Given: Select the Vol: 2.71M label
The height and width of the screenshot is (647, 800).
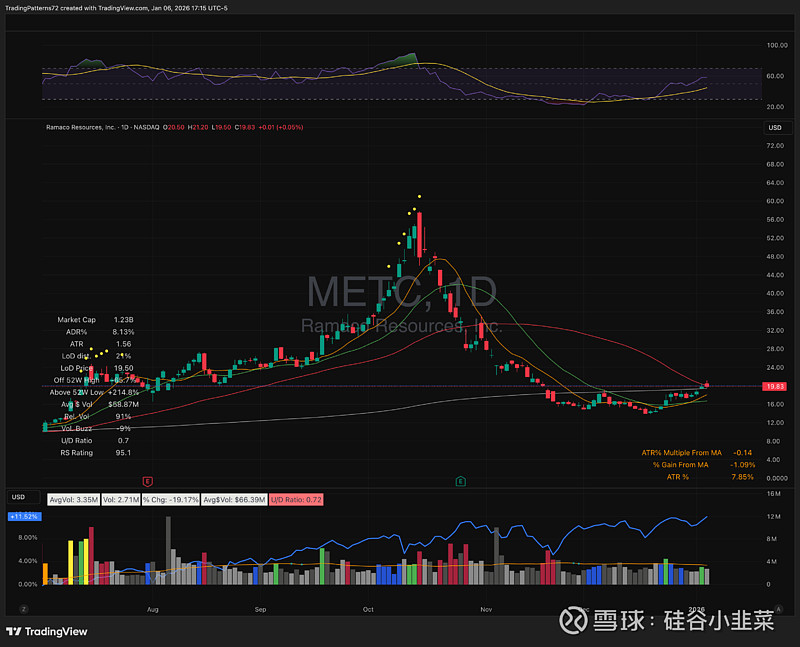Looking at the screenshot, I should (x=120, y=500).
